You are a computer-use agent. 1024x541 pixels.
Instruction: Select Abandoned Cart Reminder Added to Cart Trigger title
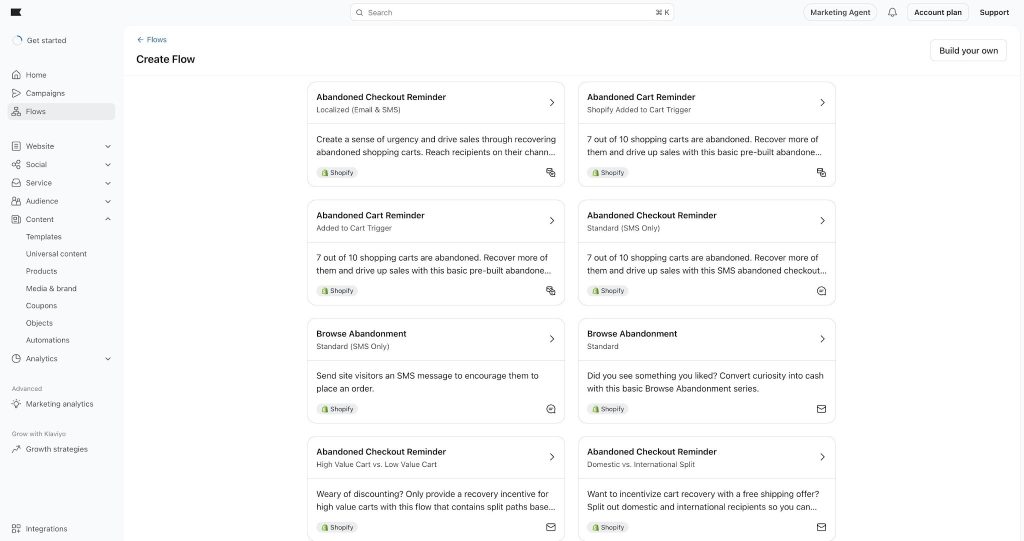pyautogui.click(x=370, y=215)
